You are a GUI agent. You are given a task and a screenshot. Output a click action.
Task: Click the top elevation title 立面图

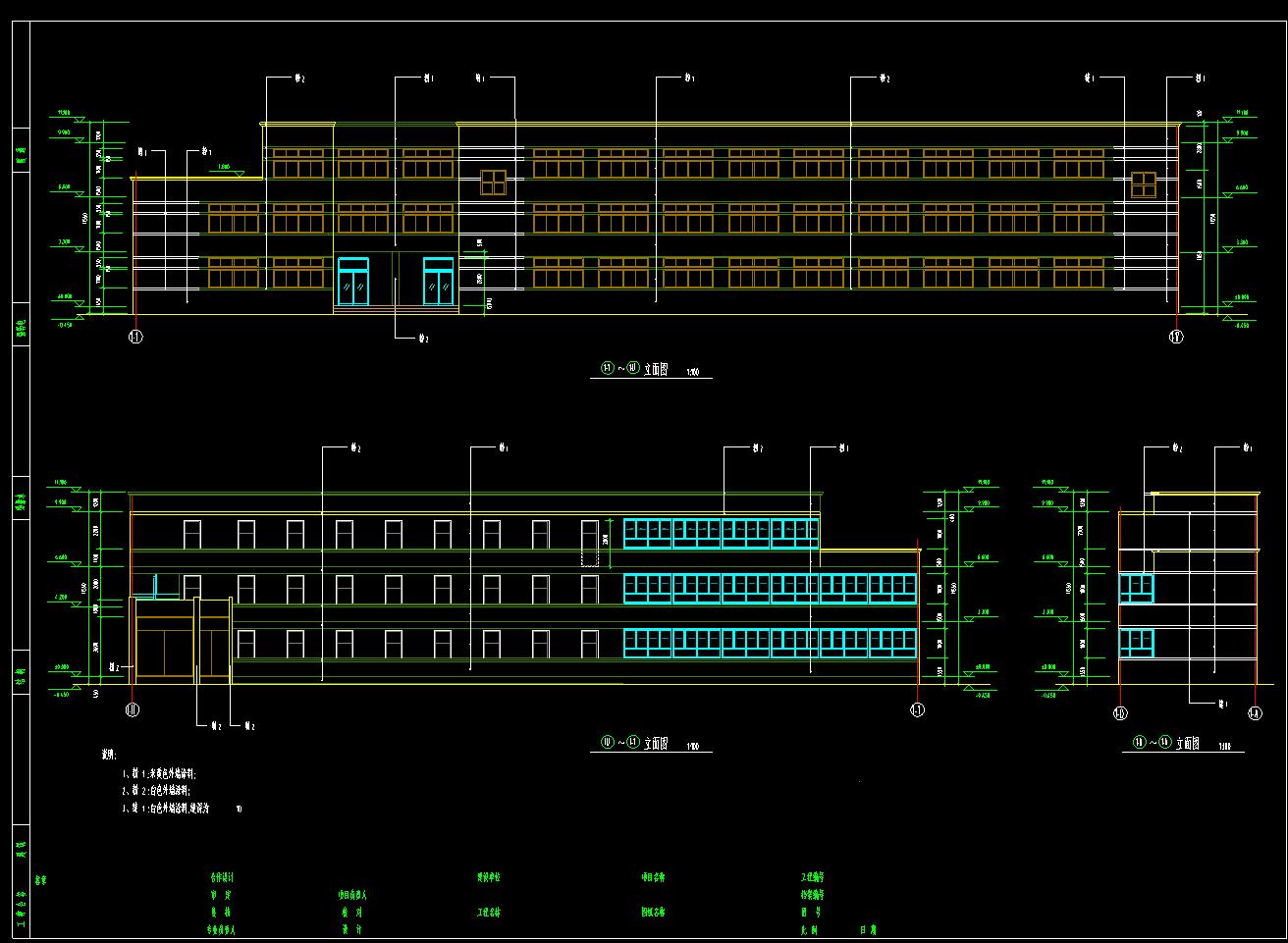pos(656,370)
